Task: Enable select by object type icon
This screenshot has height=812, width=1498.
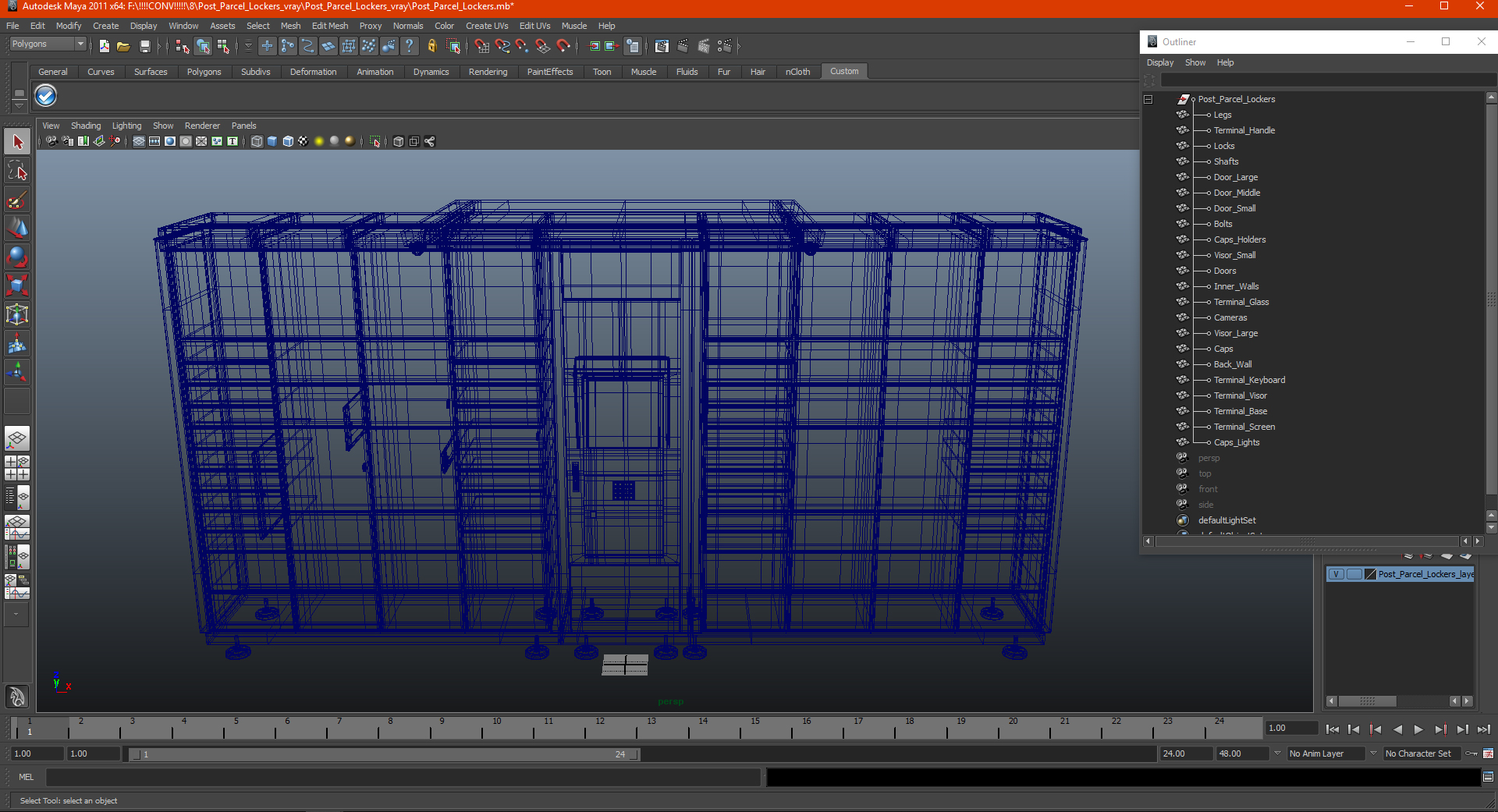Action: (x=203, y=46)
